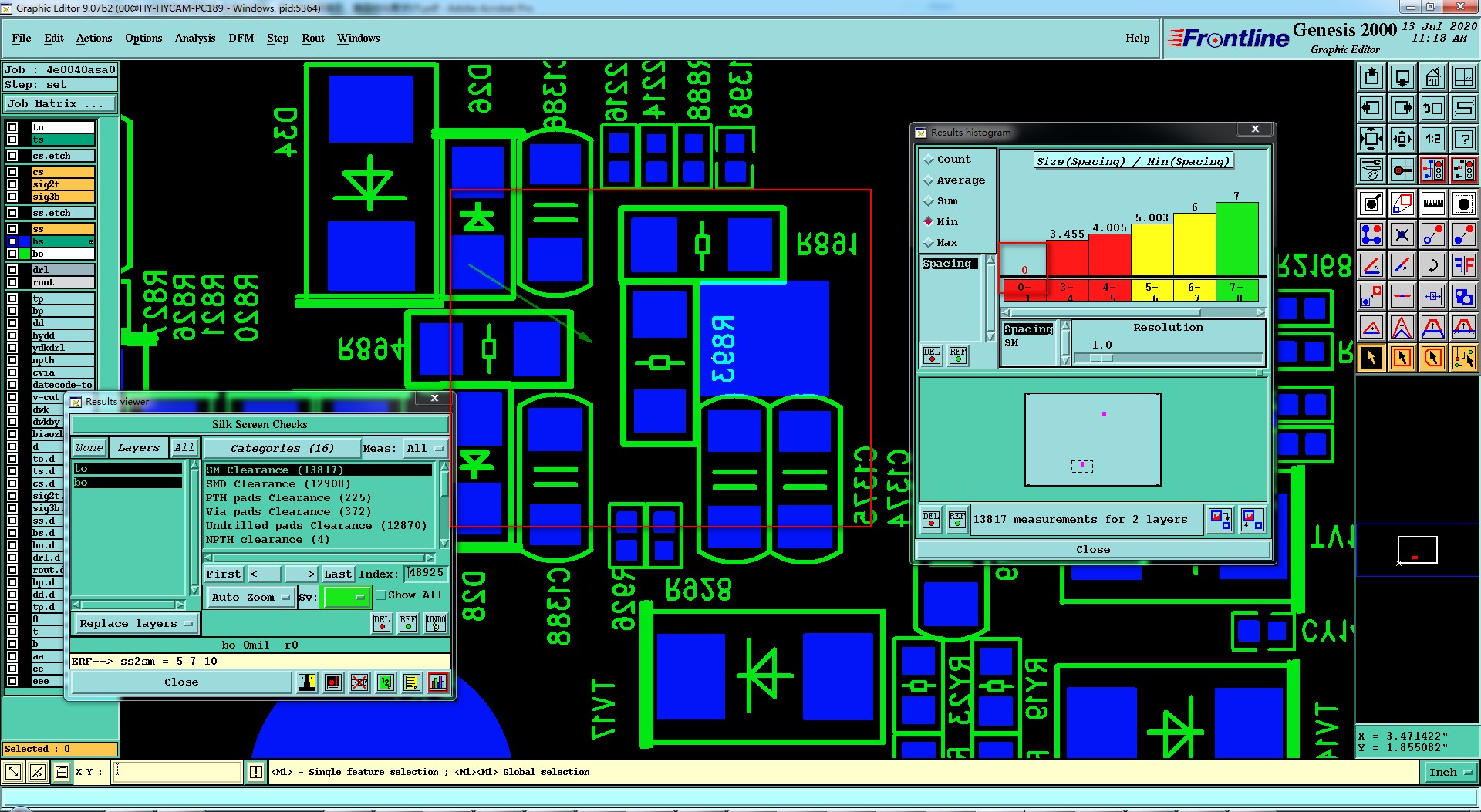Image resolution: width=1481 pixels, height=812 pixels.
Task: Close the Results histogram via Close button
Action: click(1093, 549)
